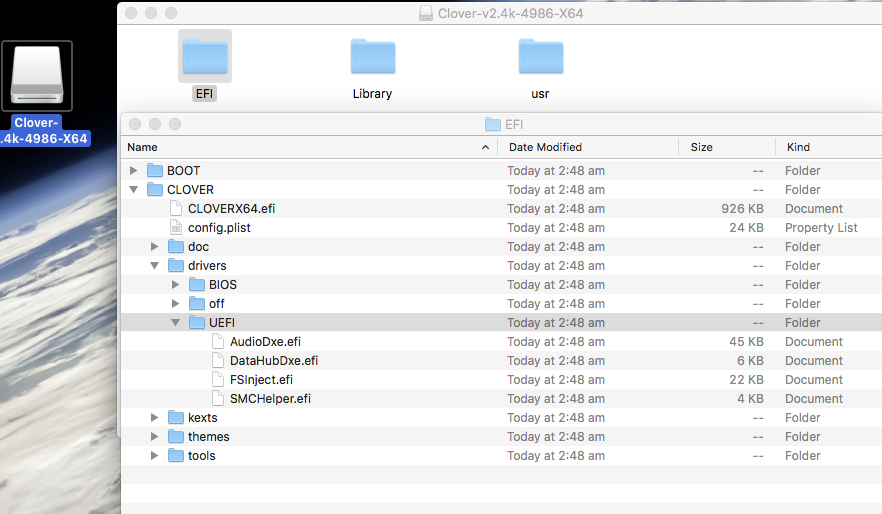Expand the themes folder disclosure triangle
882x514 pixels.
point(154,436)
